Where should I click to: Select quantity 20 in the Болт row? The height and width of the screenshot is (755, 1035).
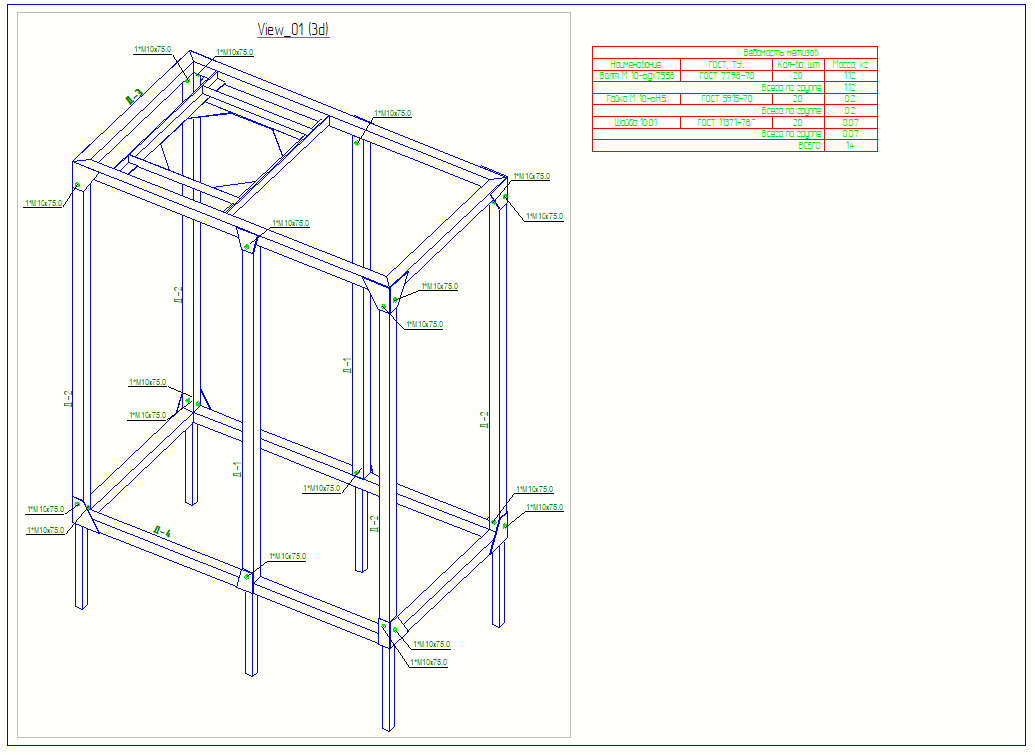797,76
